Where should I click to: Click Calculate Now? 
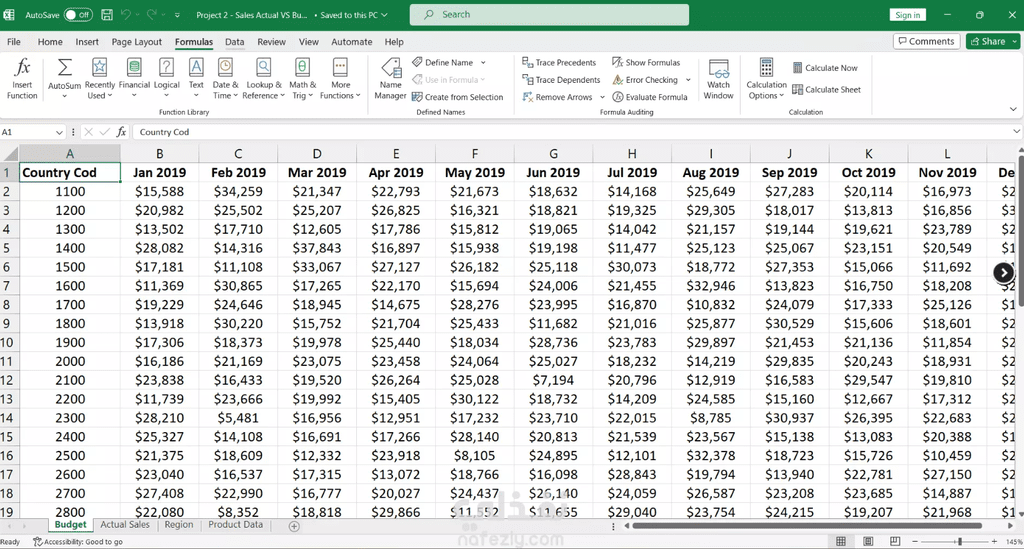coord(825,68)
